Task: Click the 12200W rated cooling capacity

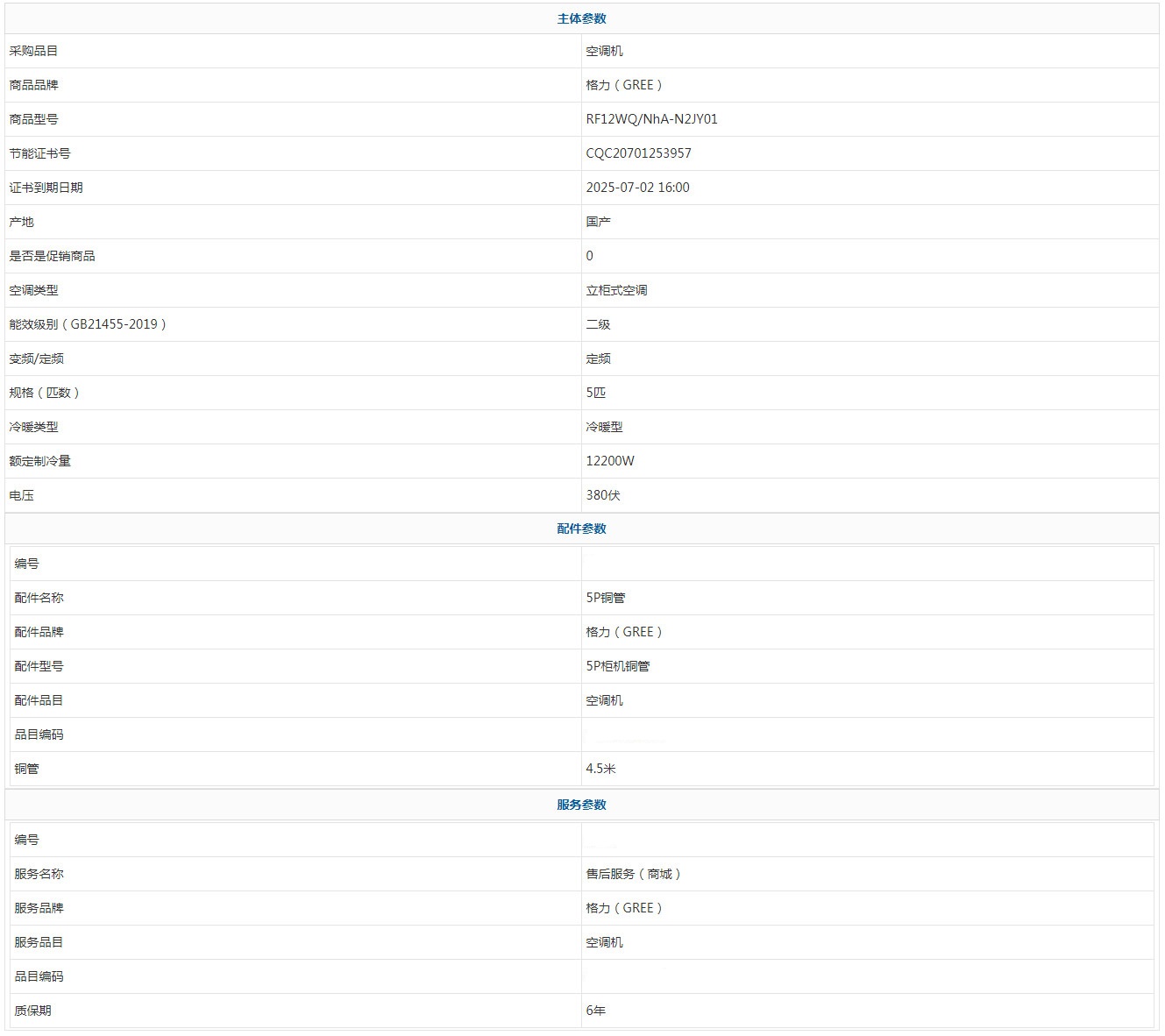Action: click(x=610, y=461)
